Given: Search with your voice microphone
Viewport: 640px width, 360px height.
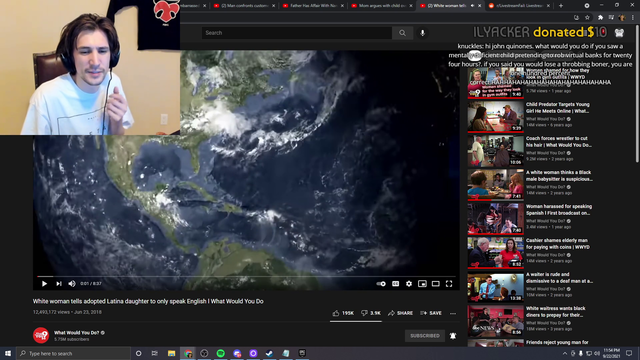Looking at the screenshot, I should [x=422, y=33].
